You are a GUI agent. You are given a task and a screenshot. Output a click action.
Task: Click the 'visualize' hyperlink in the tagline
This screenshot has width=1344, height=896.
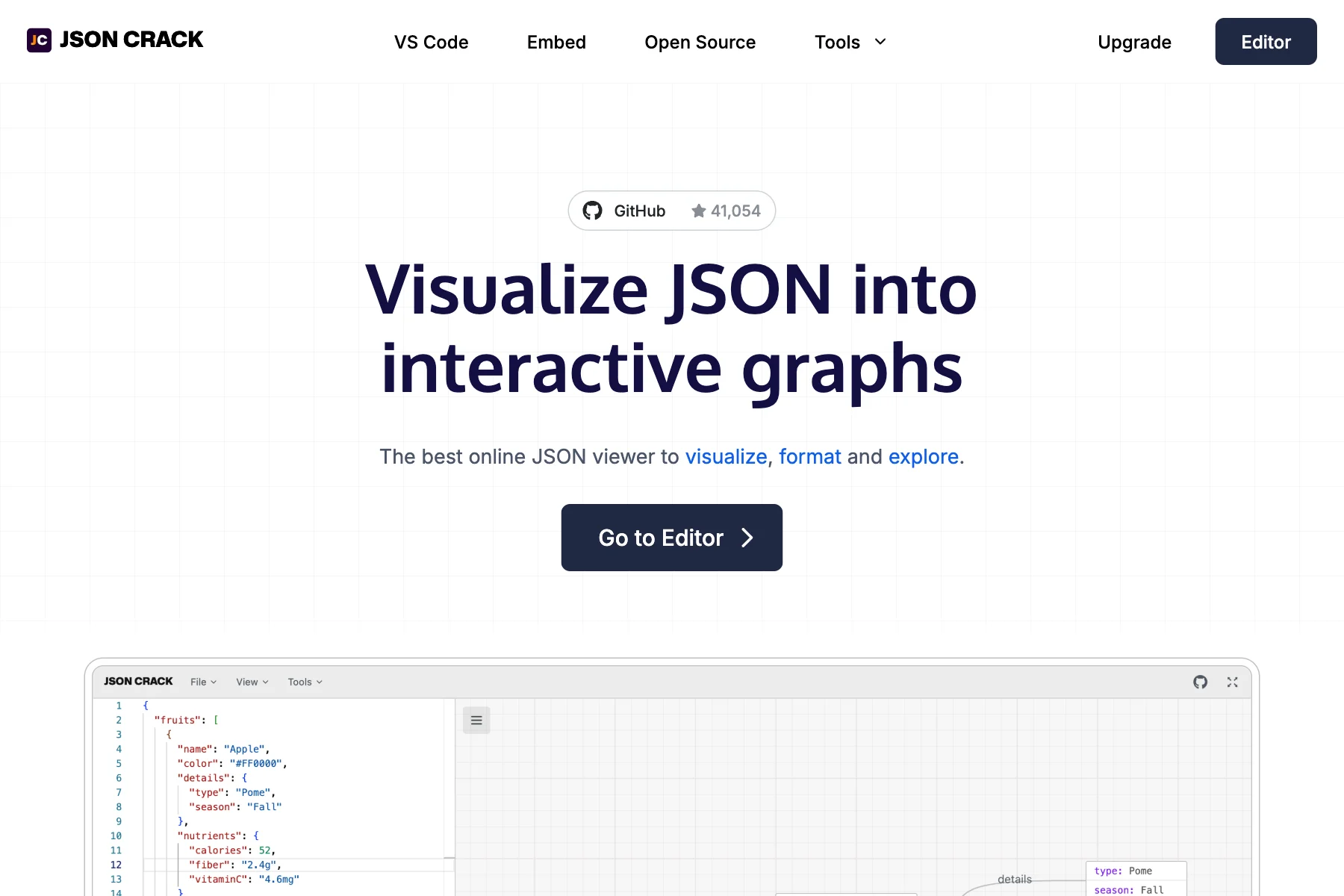[x=725, y=456]
